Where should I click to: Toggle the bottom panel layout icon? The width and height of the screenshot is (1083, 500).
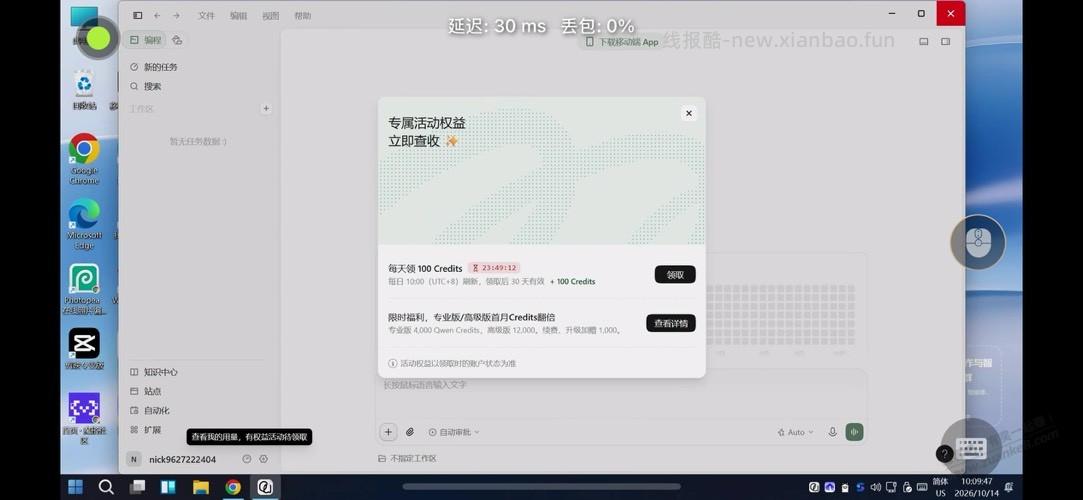(923, 41)
